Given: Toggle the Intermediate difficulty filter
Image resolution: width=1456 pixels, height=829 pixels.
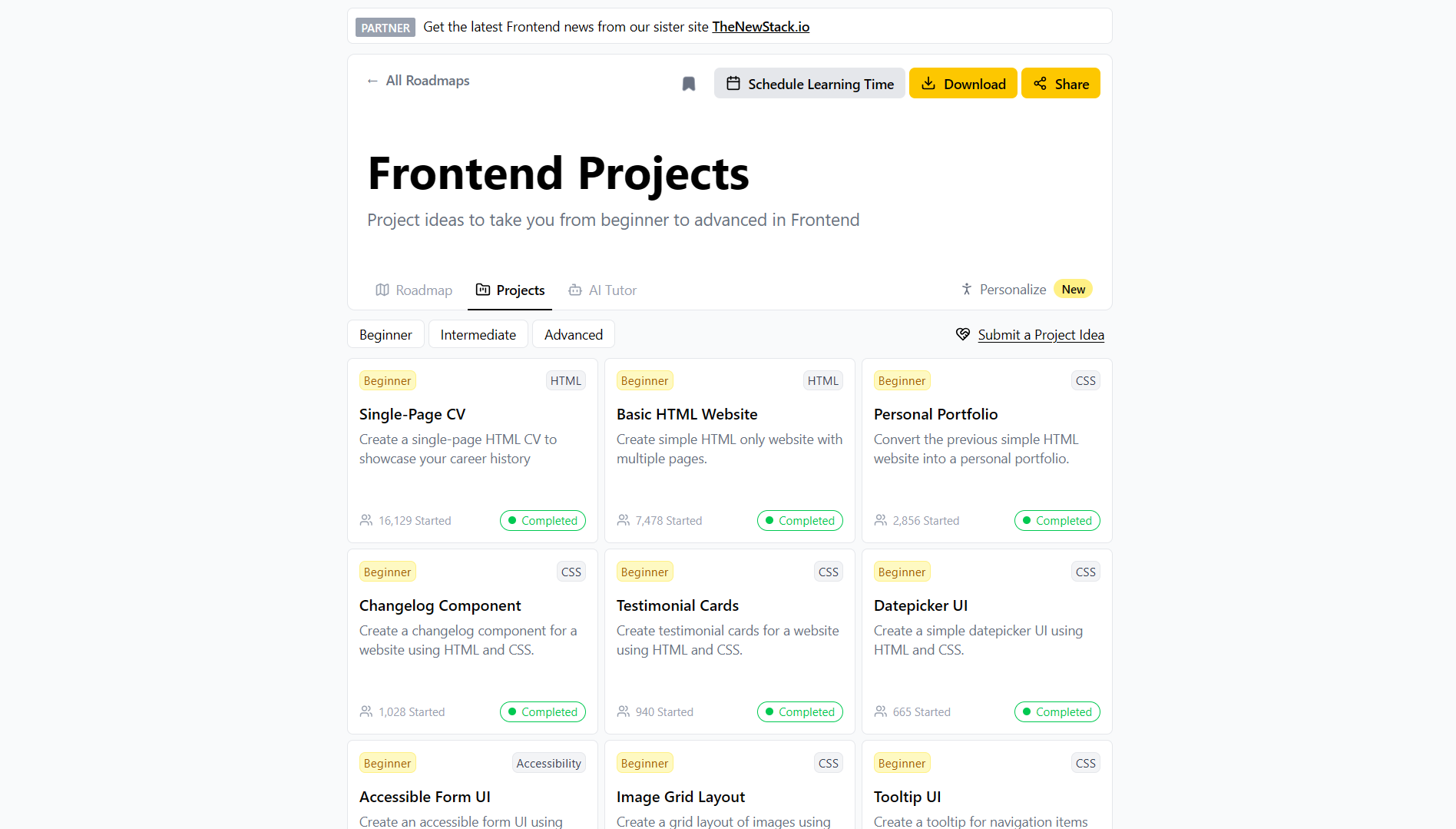Looking at the screenshot, I should [478, 335].
